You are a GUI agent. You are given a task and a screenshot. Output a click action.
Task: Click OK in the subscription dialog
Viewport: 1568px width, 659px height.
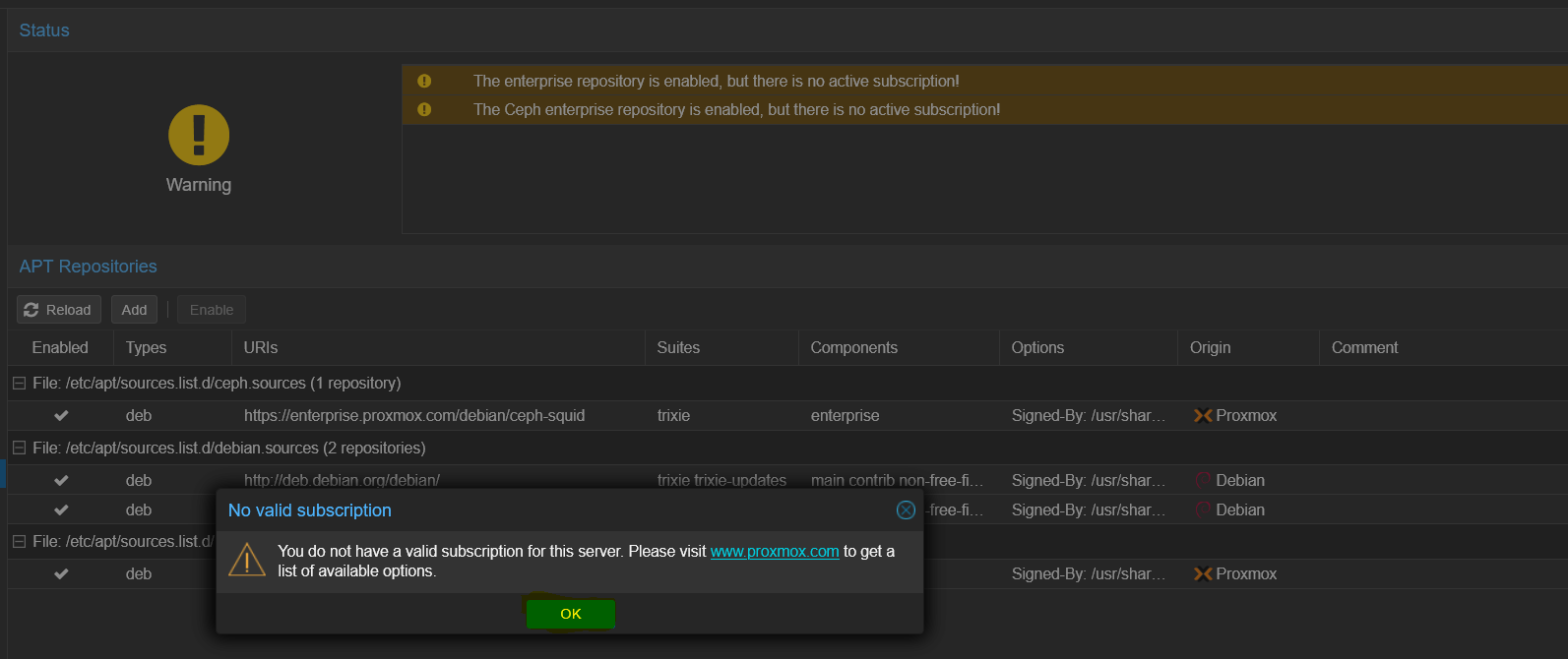click(571, 614)
